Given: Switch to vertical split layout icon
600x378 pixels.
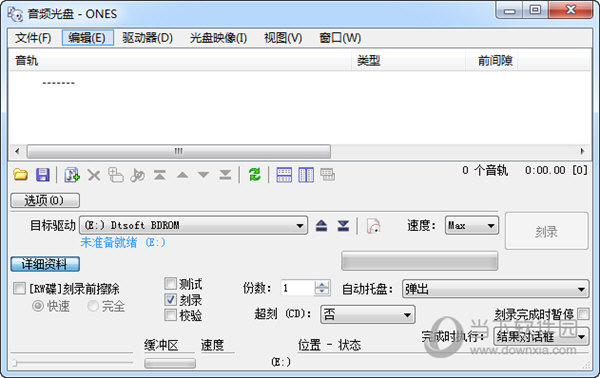Looking at the screenshot, I should (306, 175).
